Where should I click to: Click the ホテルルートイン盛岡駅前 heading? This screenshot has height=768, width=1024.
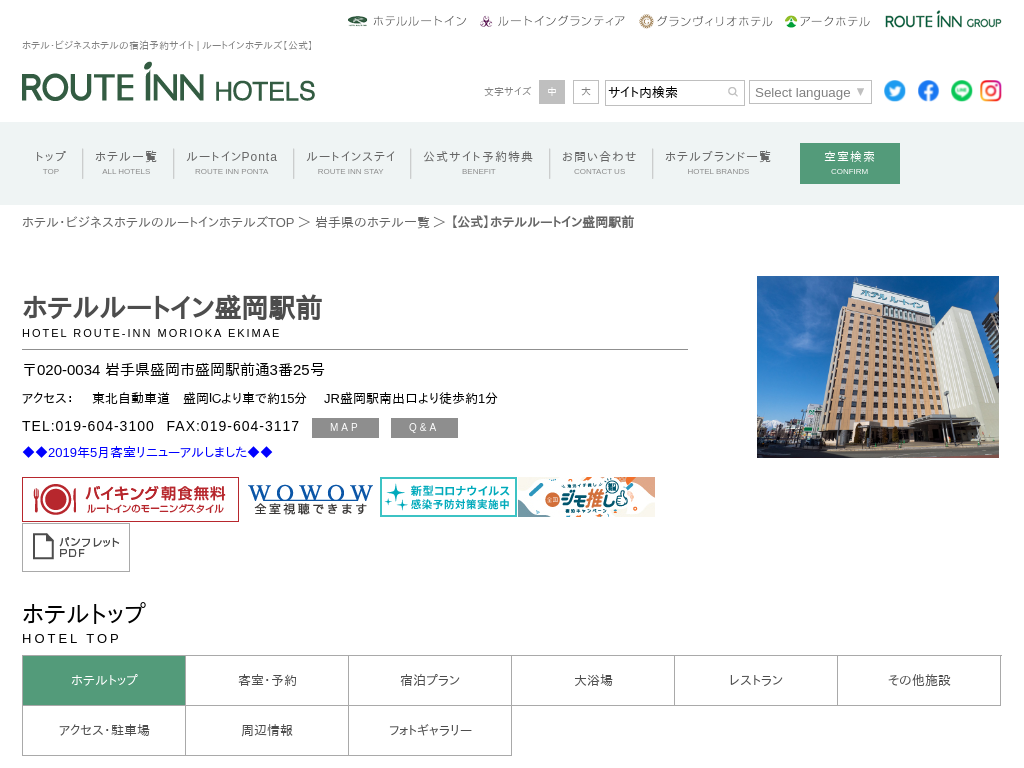172,308
